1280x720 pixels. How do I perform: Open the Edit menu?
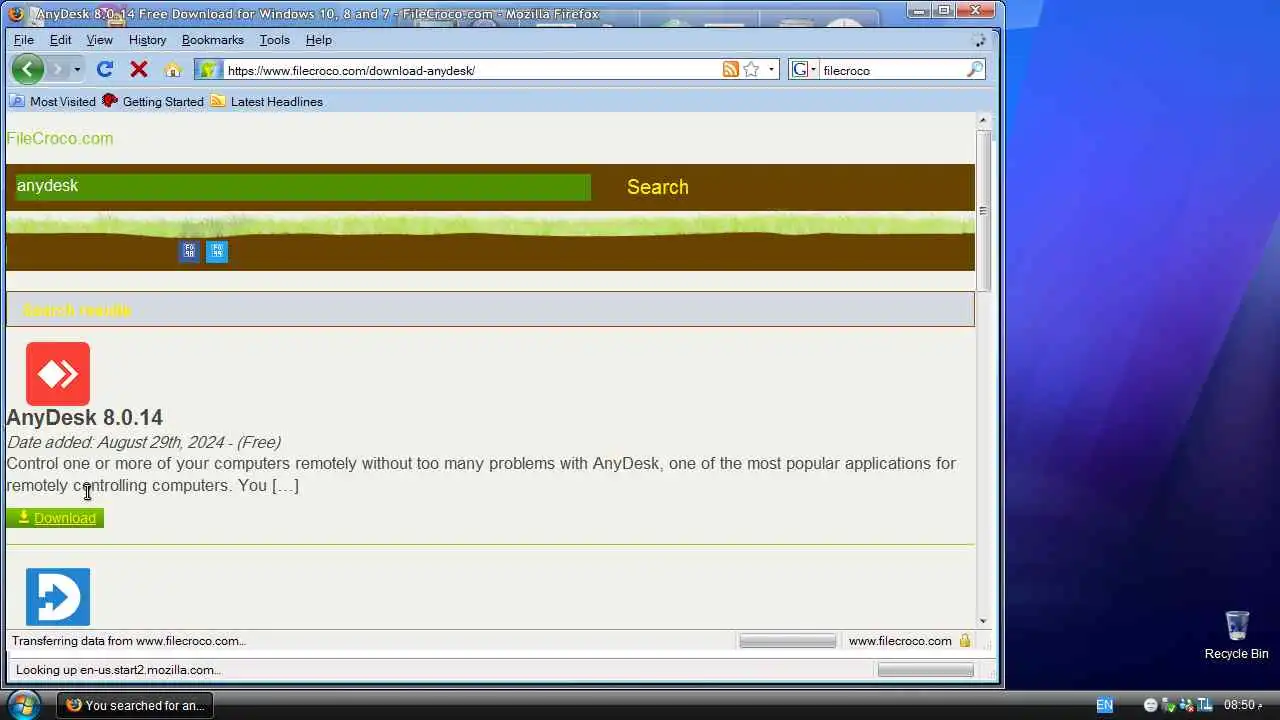click(61, 40)
